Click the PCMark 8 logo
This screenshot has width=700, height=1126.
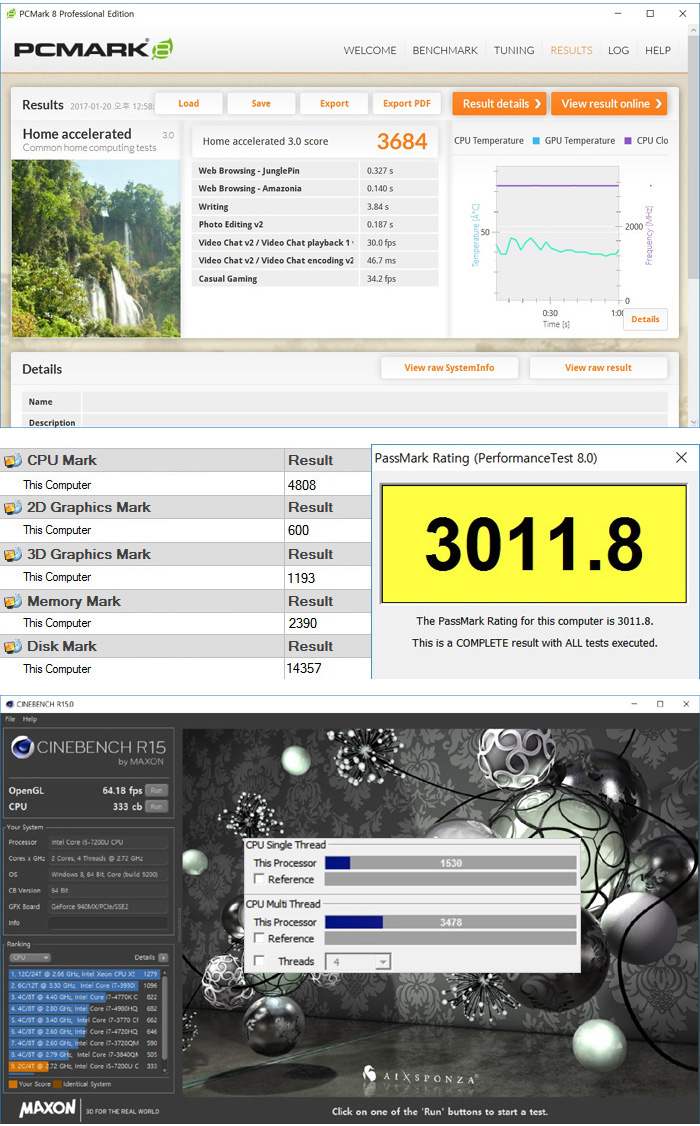coord(93,49)
